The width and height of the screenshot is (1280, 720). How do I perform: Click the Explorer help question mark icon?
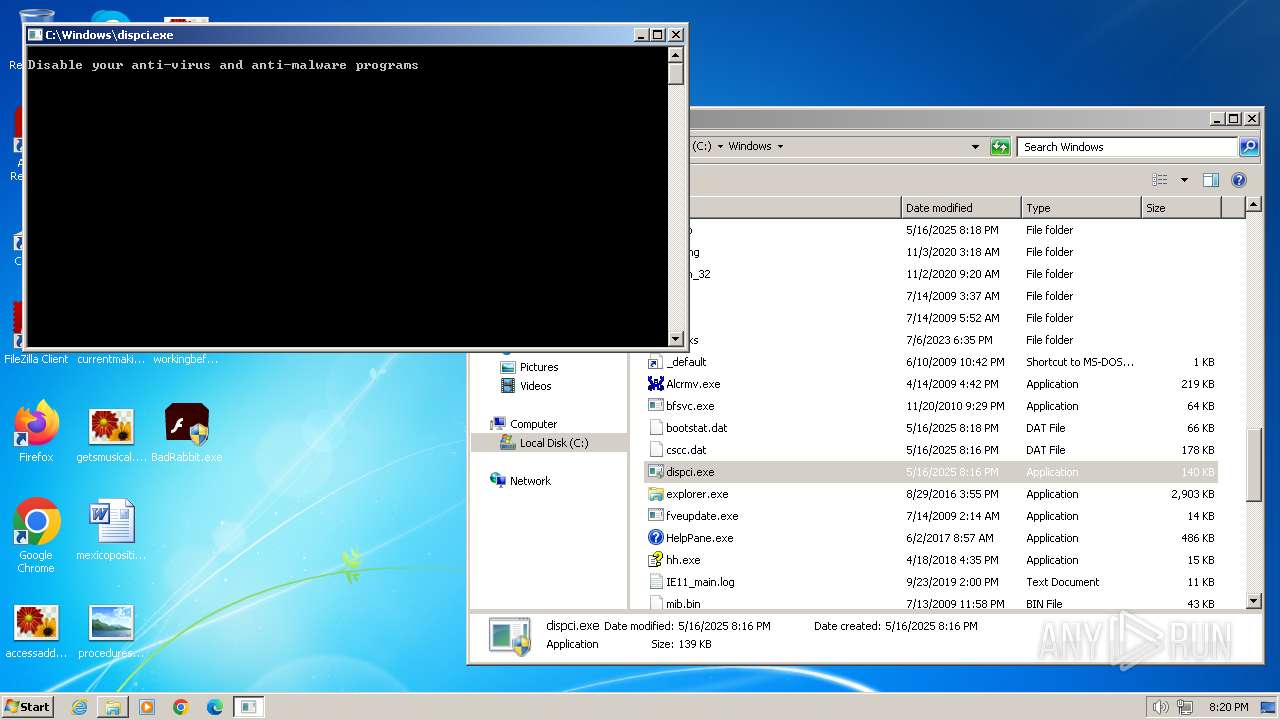point(1239,180)
